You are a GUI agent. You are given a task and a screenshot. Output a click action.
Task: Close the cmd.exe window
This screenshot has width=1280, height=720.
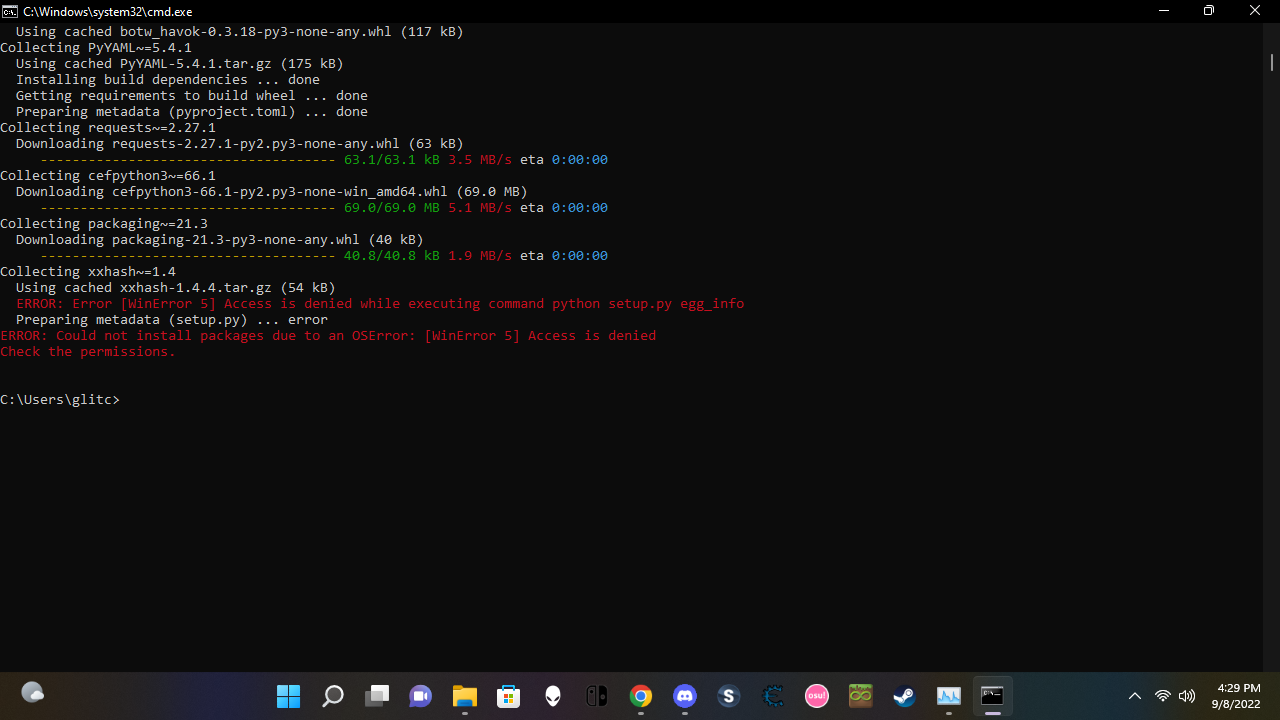pyautogui.click(x=1256, y=11)
